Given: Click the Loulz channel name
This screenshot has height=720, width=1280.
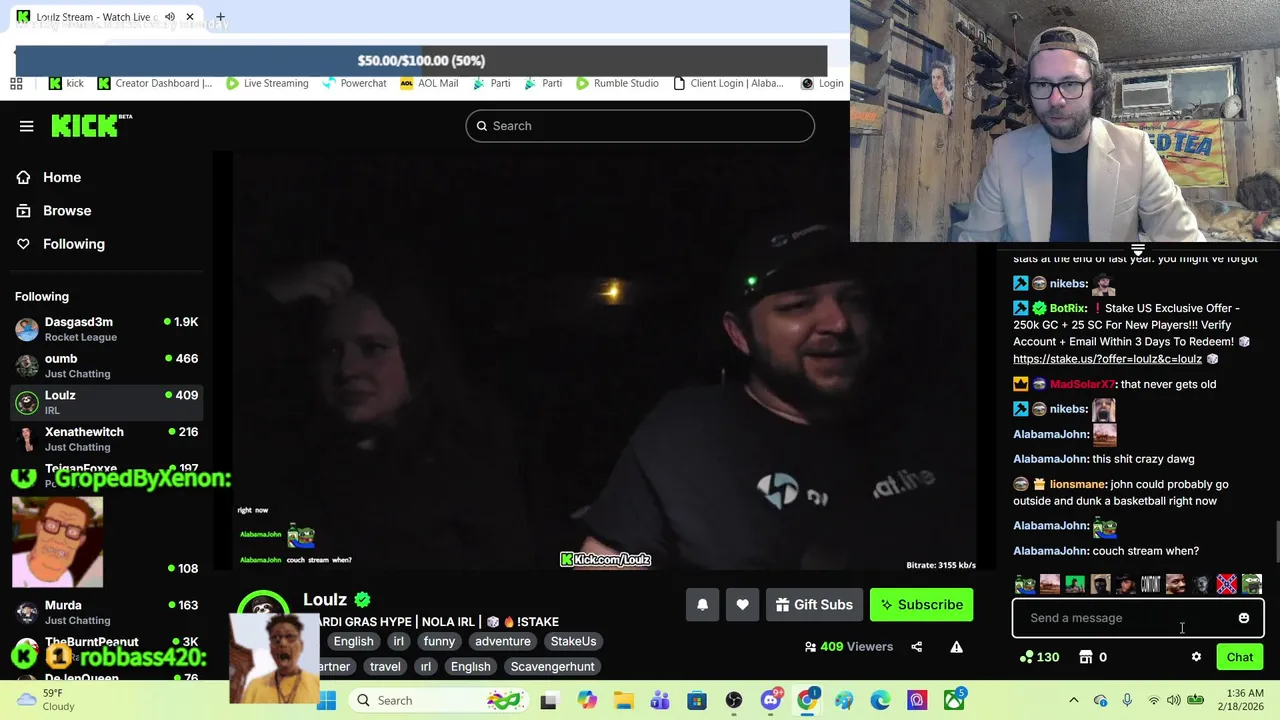Looking at the screenshot, I should pos(325,600).
